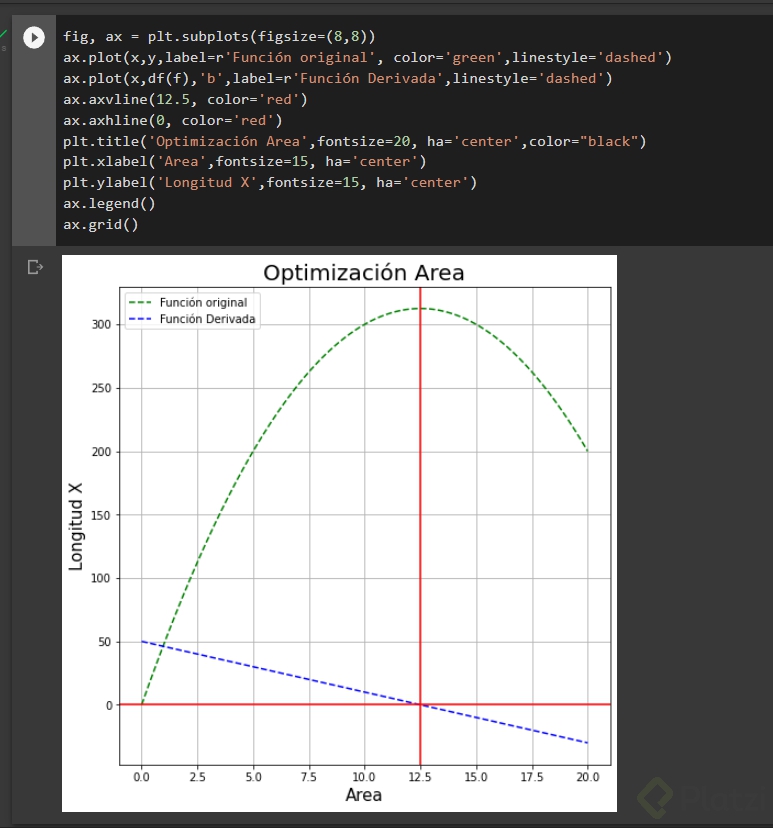The height and width of the screenshot is (828, 773).
Task: Click the x-axis tick label 10.0
Action: [x=364, y=777]
